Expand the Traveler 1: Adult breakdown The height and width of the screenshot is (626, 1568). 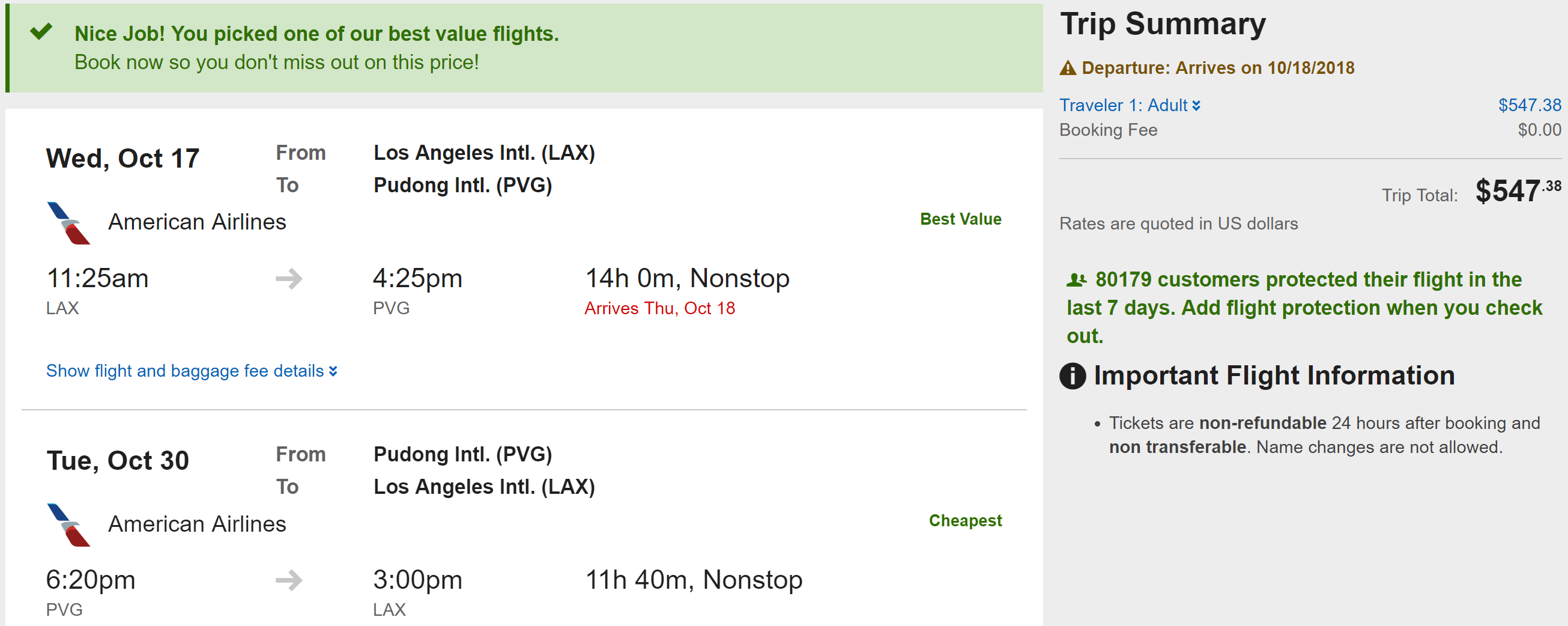coord(1123,105)
